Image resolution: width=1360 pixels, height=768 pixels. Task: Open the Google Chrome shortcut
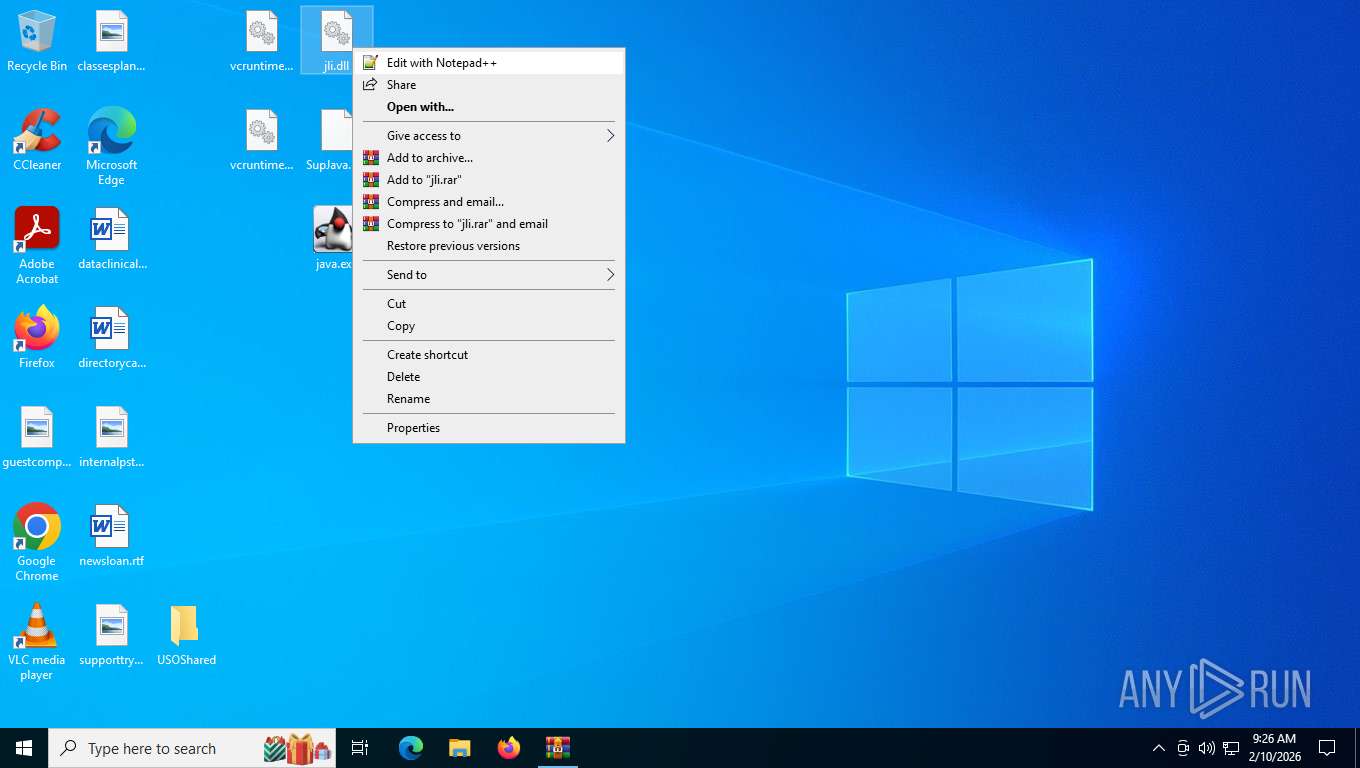37,543
